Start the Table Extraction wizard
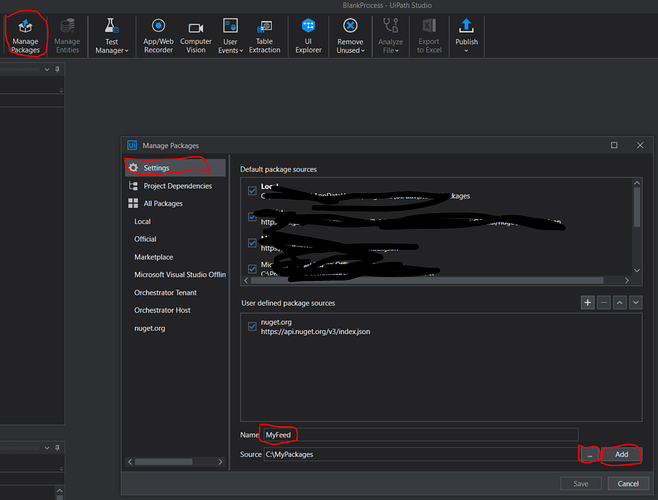Viewport: 658px width, 500px height. point(264,36)
